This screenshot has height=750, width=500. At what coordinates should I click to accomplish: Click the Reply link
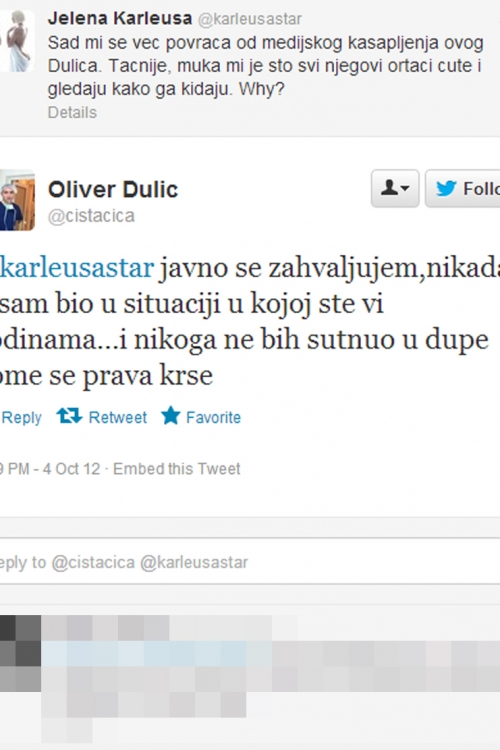pos(21,418)
